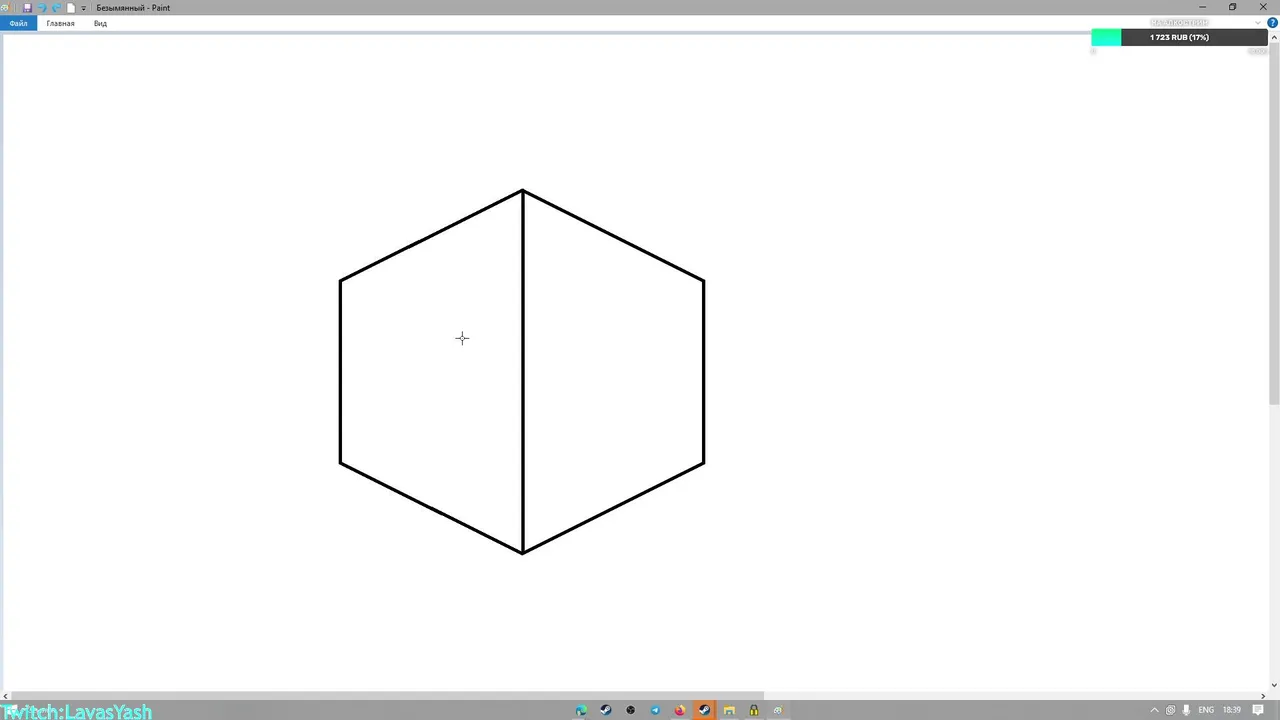Switch to the Вид ribbon tab
This screenshot has width=1280, height=720.
(x=100, y=23)
